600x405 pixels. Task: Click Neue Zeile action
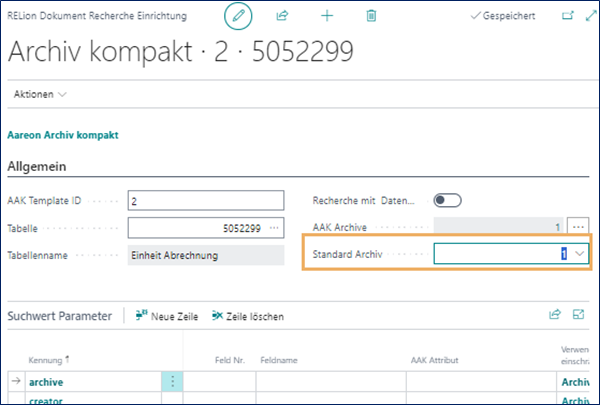point(166,316)
